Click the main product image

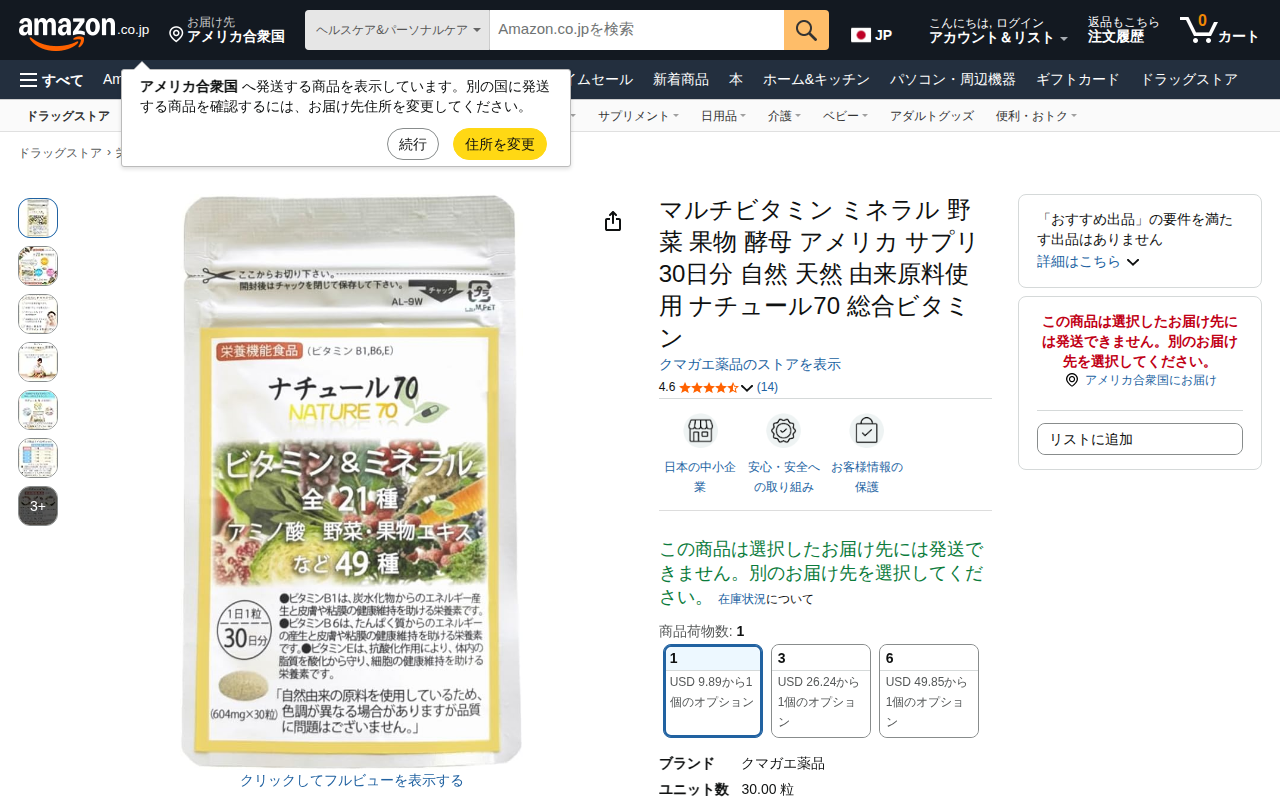[x=352, y=481]
